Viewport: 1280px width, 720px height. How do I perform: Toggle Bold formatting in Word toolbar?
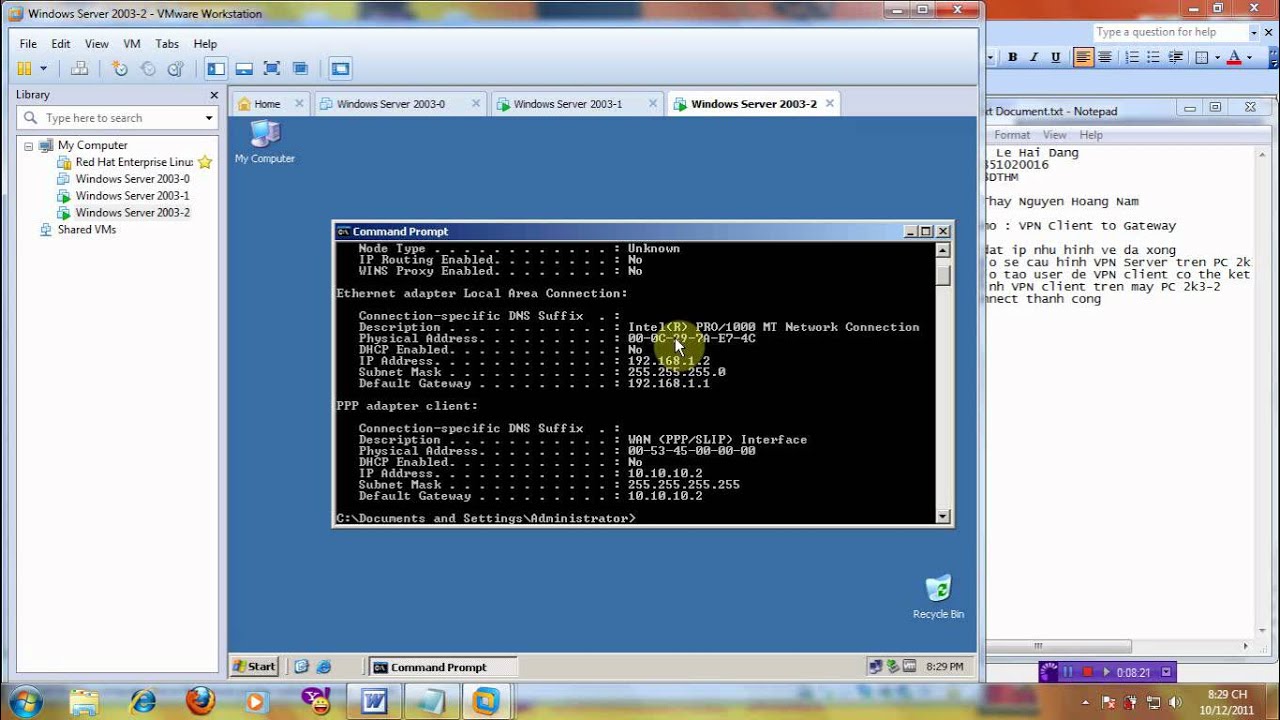pos(1012,58)
